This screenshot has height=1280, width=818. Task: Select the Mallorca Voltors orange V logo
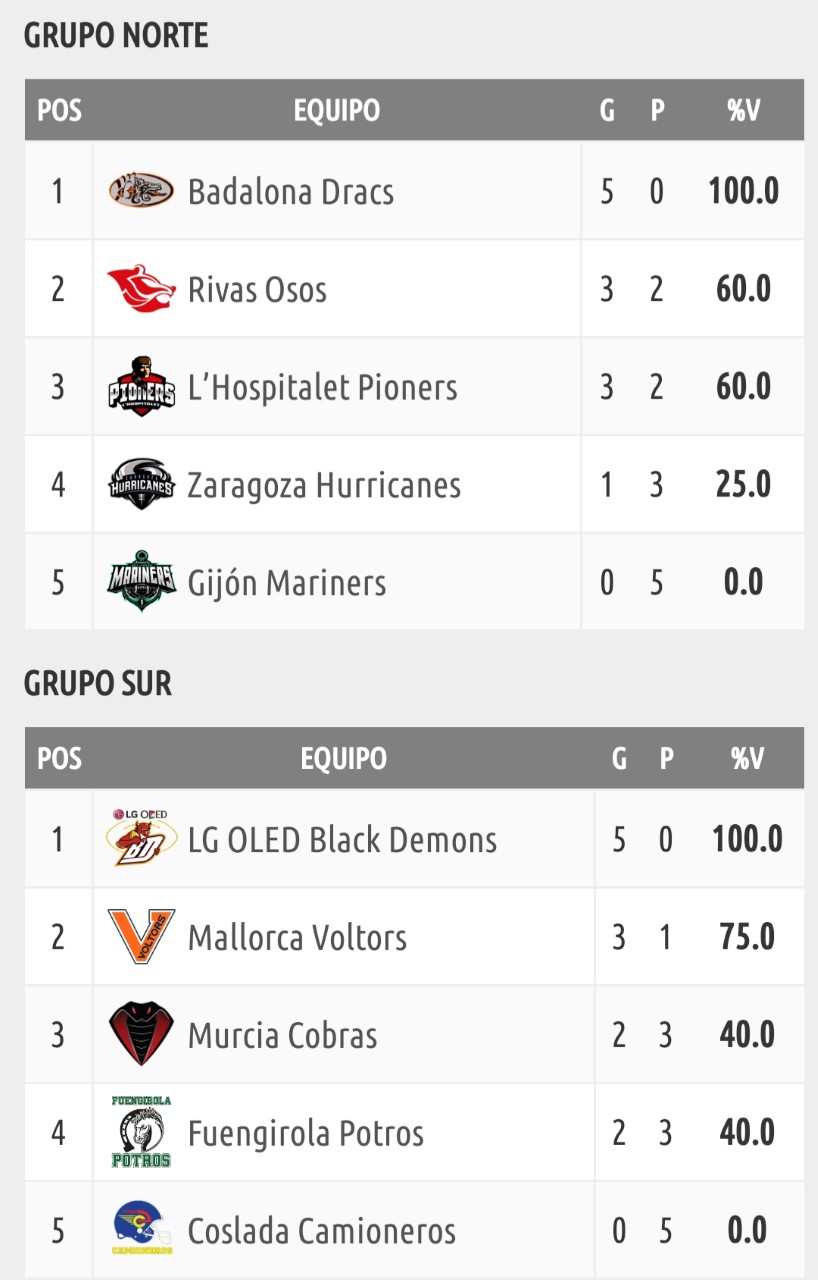click(x=142, y=936)
